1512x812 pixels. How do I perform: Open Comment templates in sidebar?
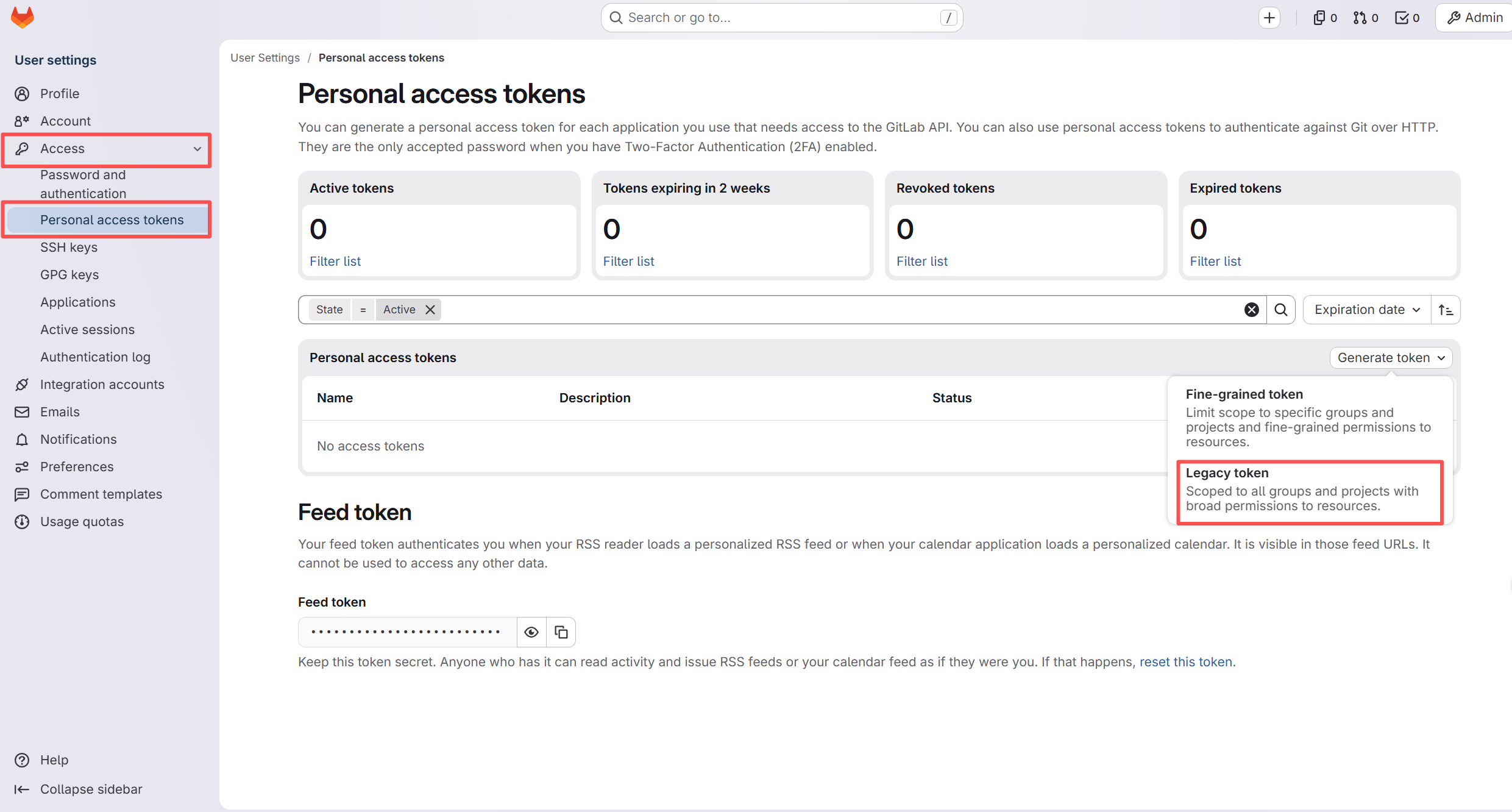coord(101,494)
